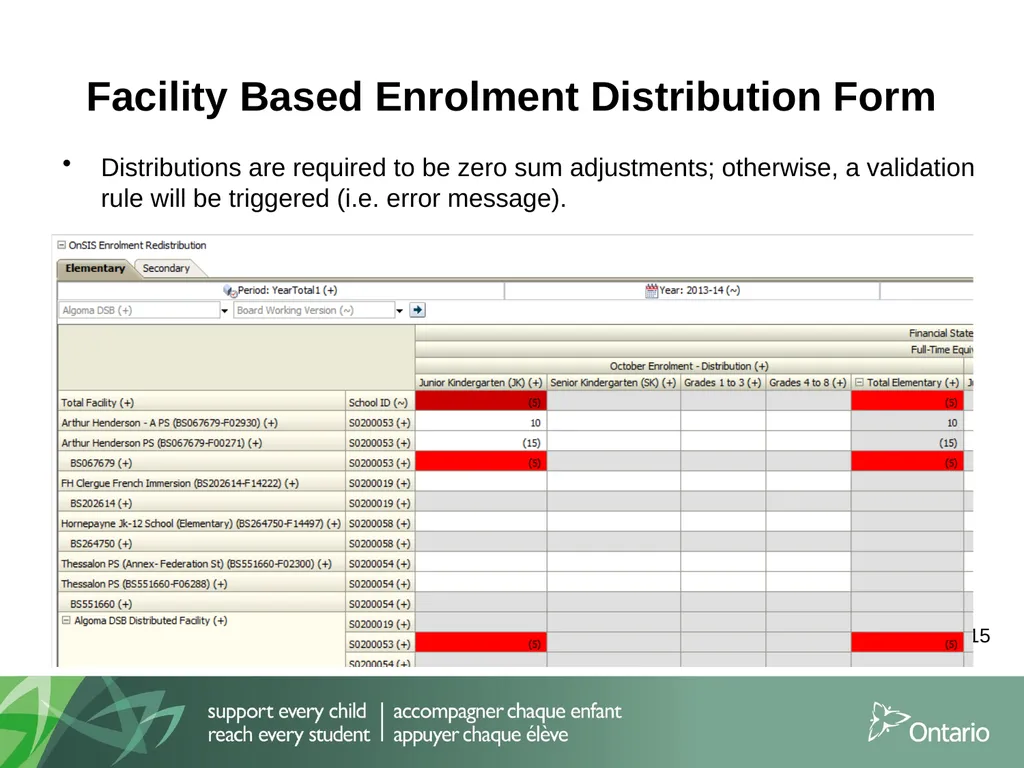1024x768 pixels.
Task: Open the Algoma DSB dropdown arrow
Action: (225, 311)
